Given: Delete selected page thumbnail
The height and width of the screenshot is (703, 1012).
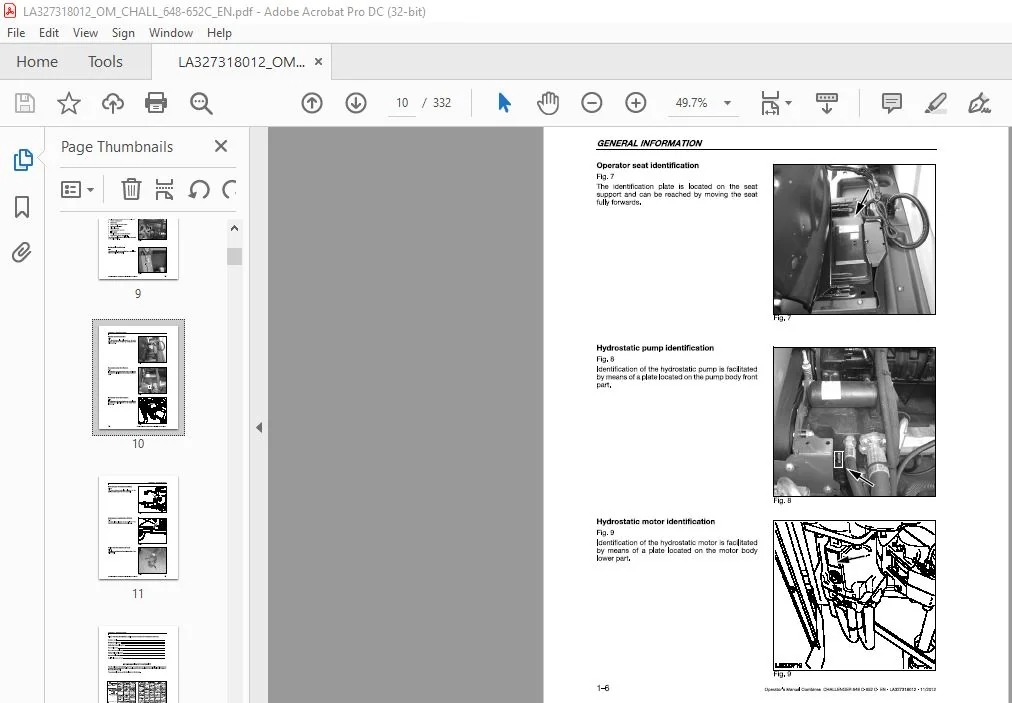Looking at the screenshot, I should 131,190.
